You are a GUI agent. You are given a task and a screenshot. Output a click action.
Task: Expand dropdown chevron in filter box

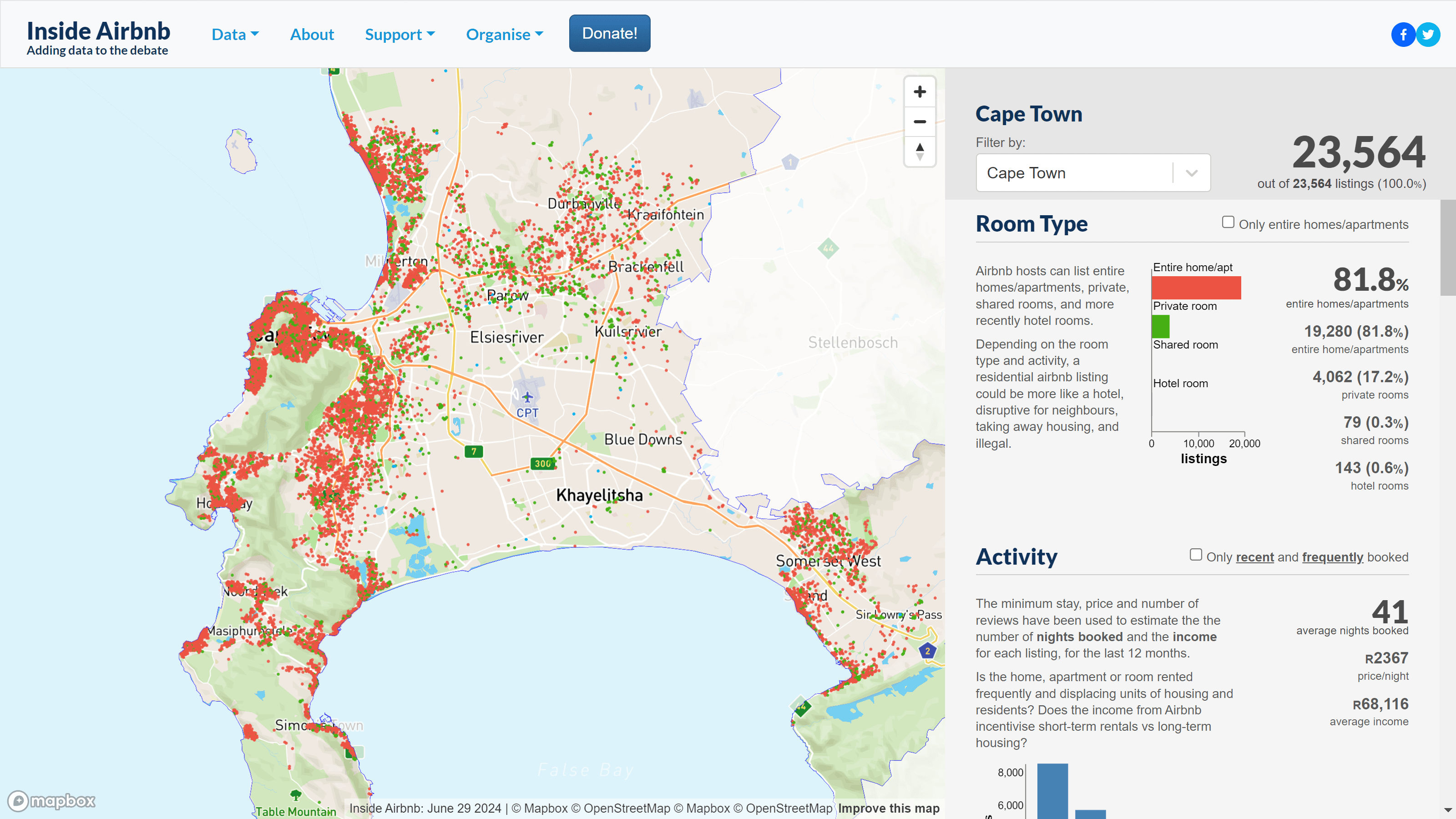[1192, 173]
